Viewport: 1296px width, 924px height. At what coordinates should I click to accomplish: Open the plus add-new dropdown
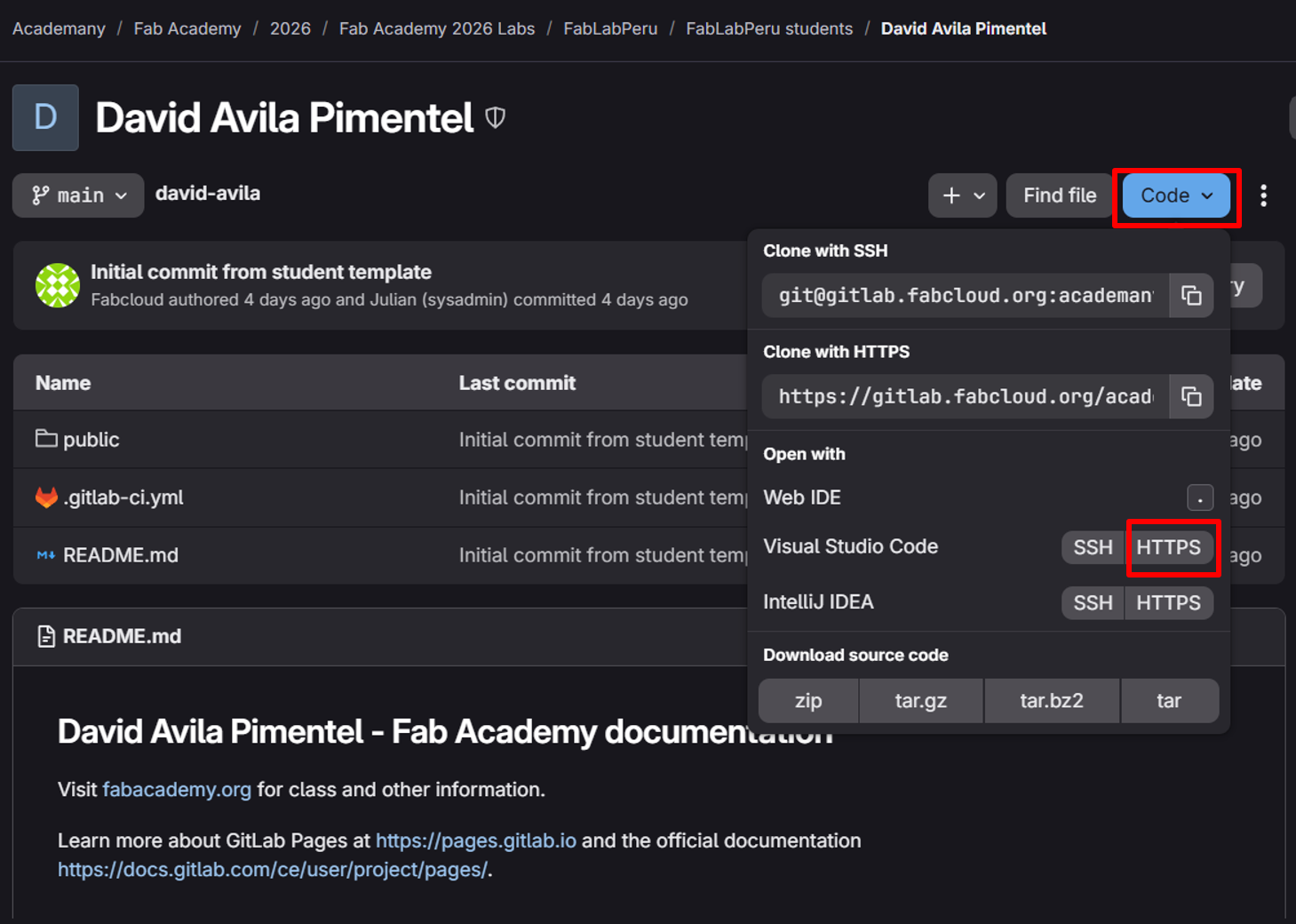coord(962,195)
